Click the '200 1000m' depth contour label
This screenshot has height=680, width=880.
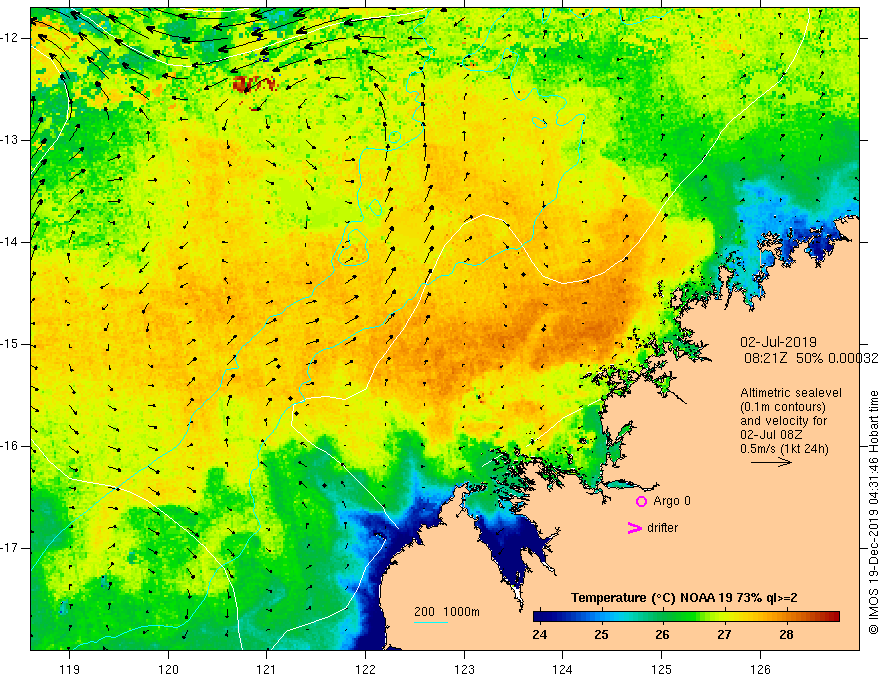[447, 612]
